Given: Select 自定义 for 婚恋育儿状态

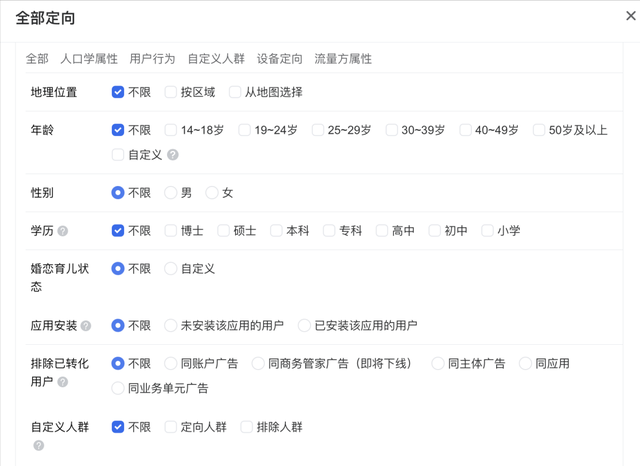Looking at the screenshot, I should coord(171,269).
